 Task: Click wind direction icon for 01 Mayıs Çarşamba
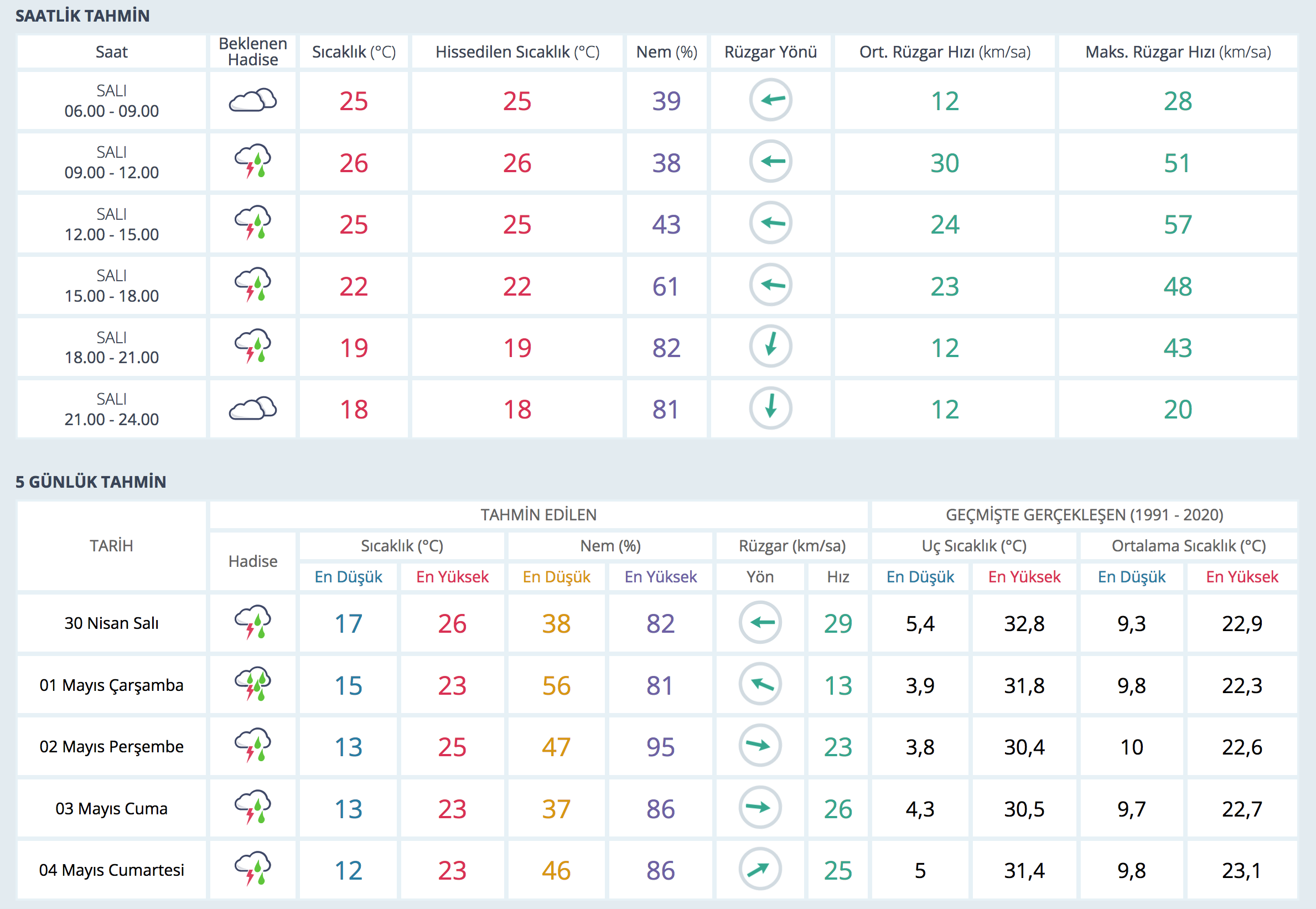coord(760,684)
